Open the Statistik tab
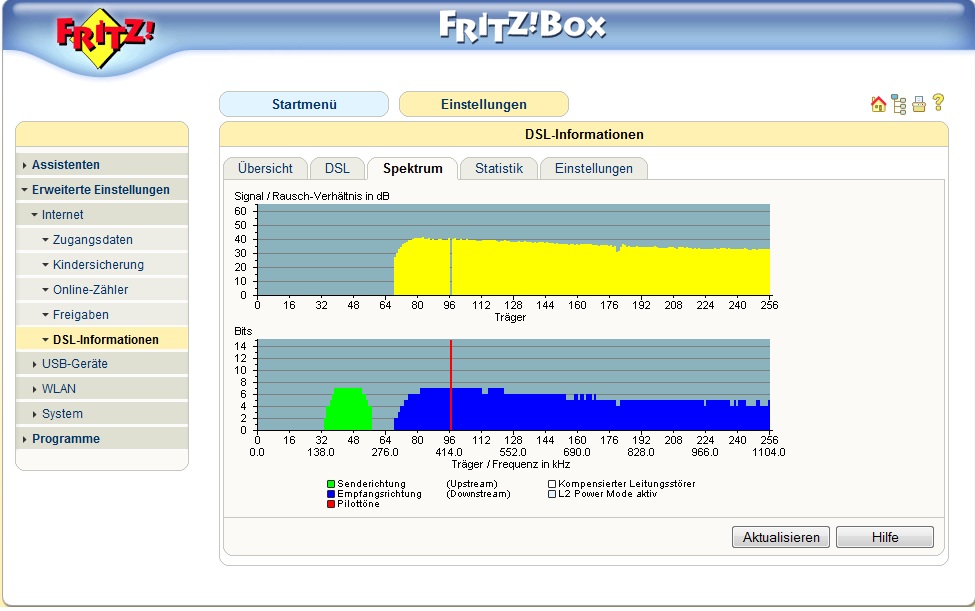Image resolution: width=975 pixels, height=611 pixels. [499, 168]
